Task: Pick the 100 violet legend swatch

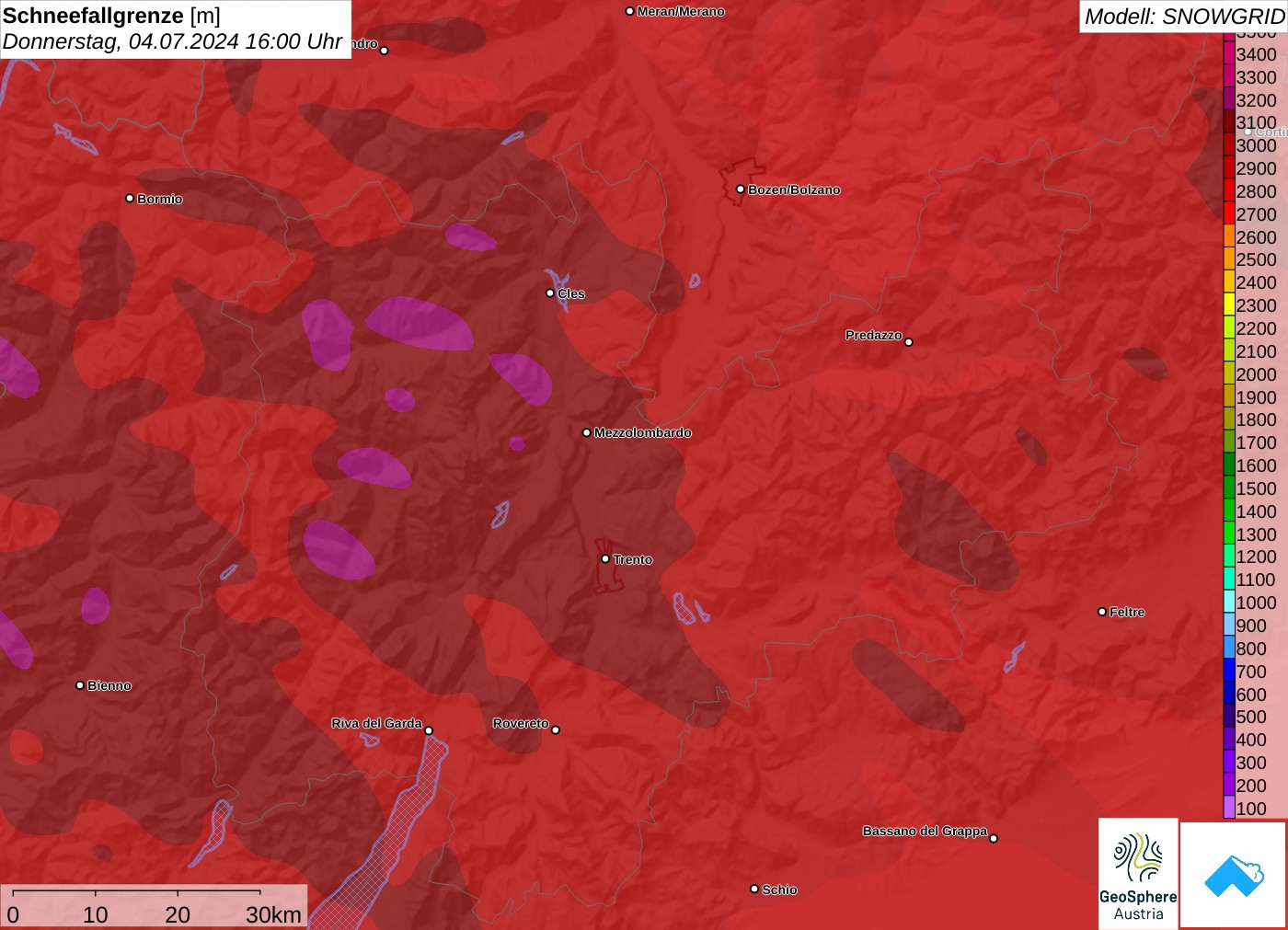Action: [x=1229, y=808]
